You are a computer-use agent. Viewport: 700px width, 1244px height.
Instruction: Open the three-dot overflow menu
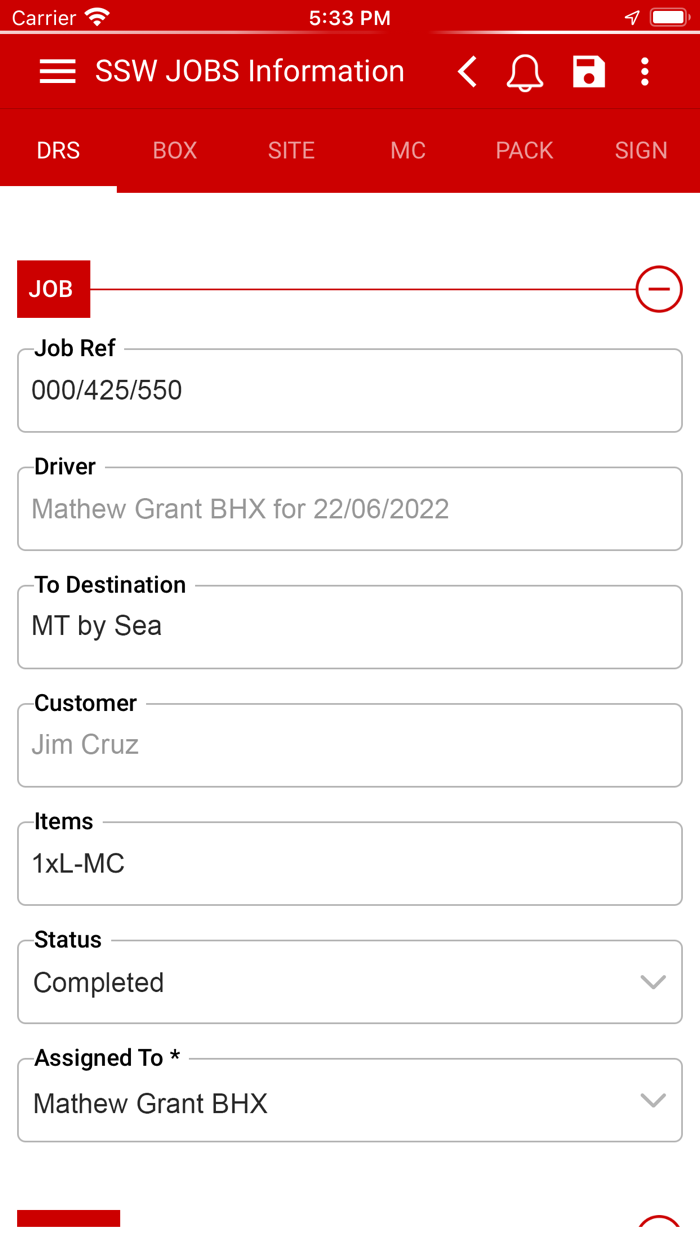645,71
